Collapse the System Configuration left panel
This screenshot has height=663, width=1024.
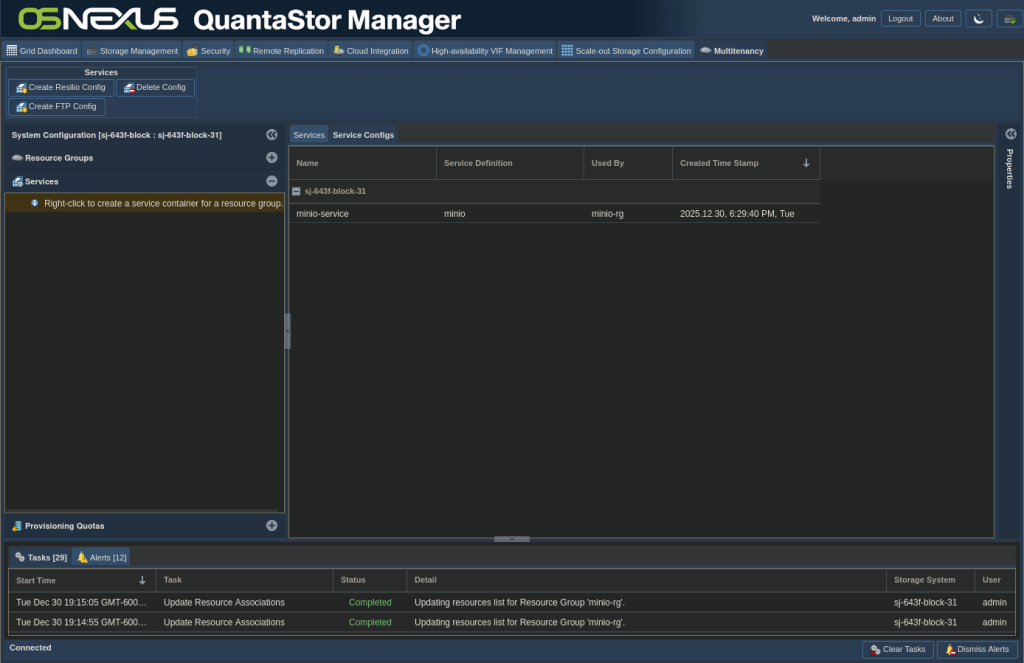click(271, 134)
